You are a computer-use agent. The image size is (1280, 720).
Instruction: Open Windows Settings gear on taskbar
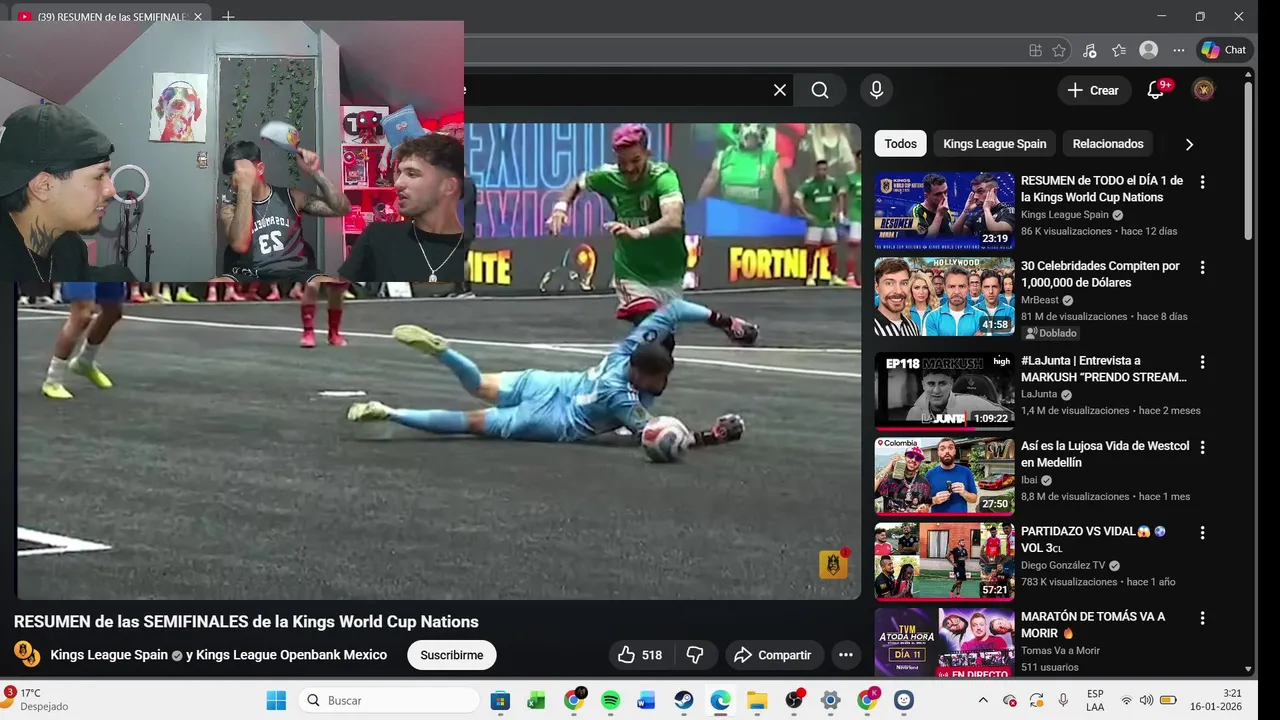pos(830,700)
